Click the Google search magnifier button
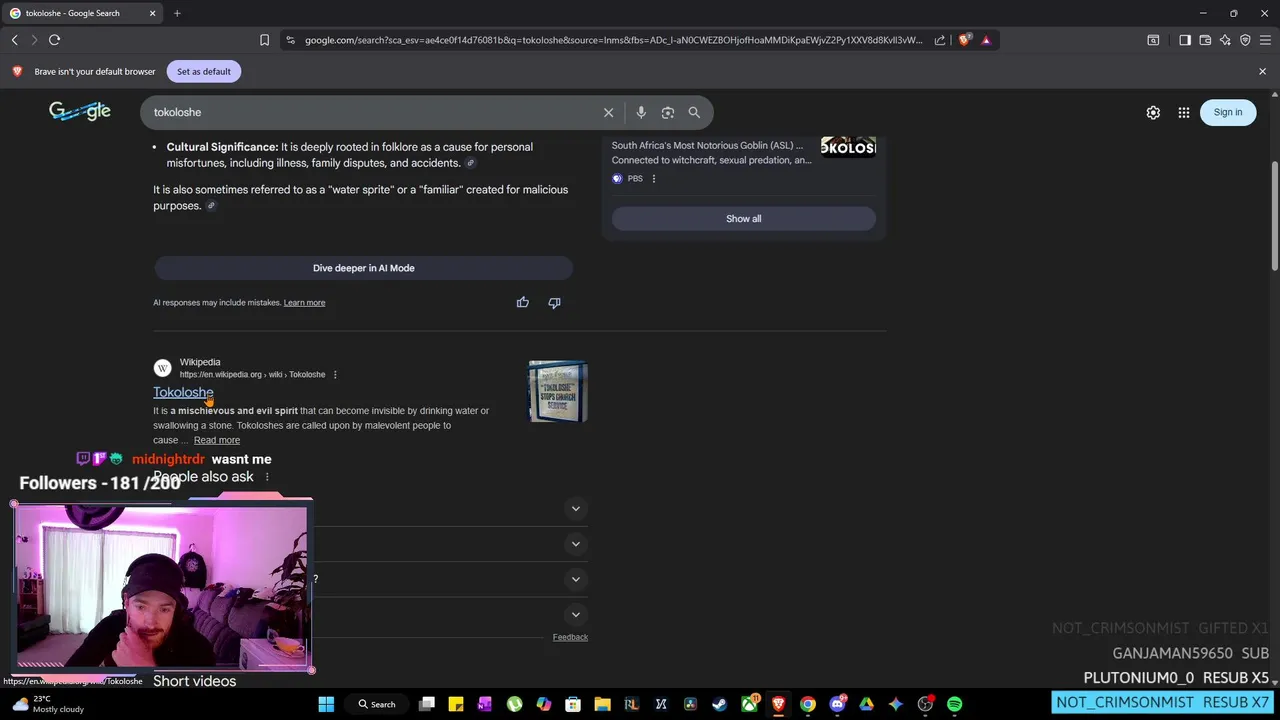This screenshot has width=1280, height=720. [x=694, y=112]
